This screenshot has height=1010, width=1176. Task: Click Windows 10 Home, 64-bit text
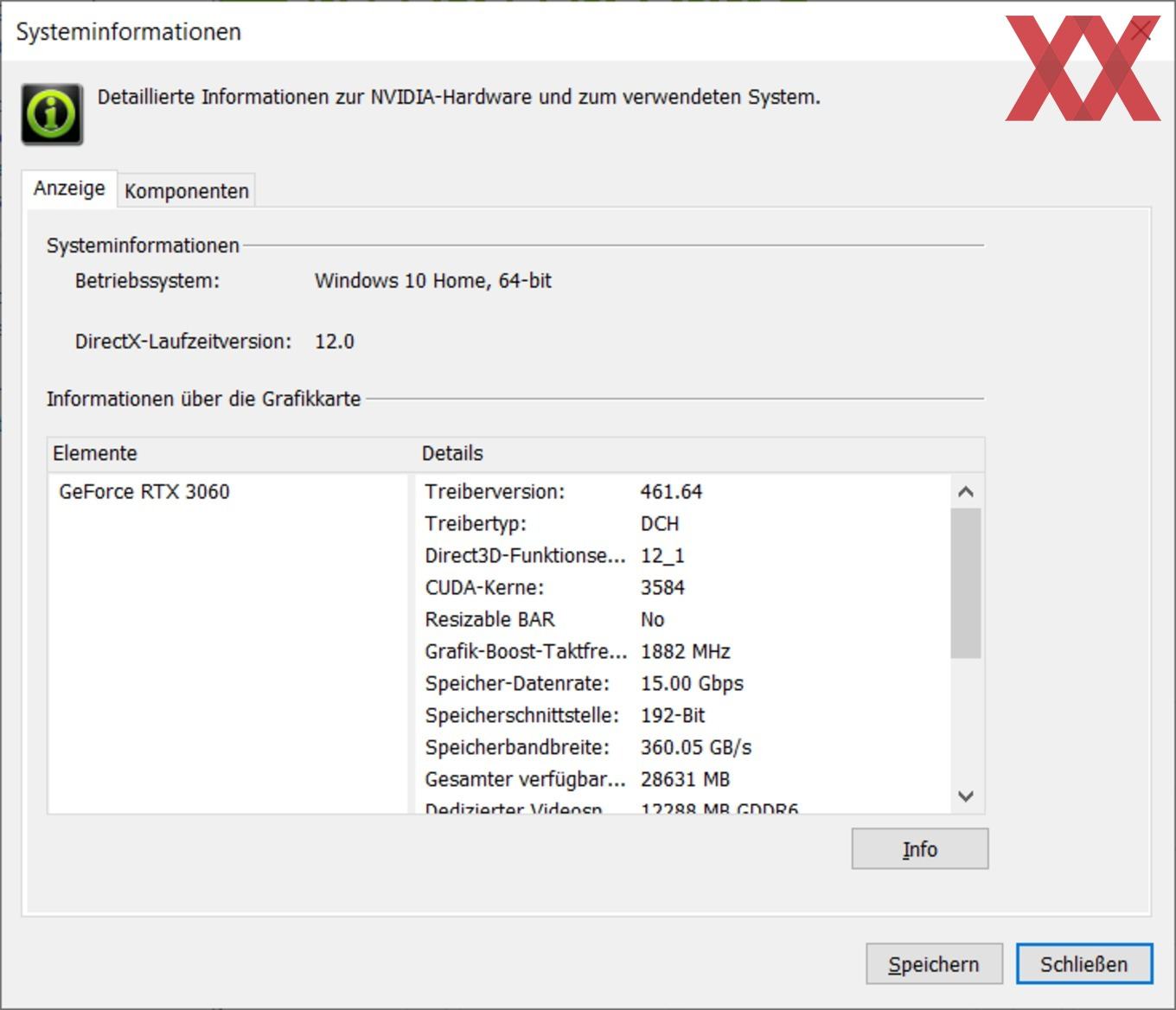[433, 281]
